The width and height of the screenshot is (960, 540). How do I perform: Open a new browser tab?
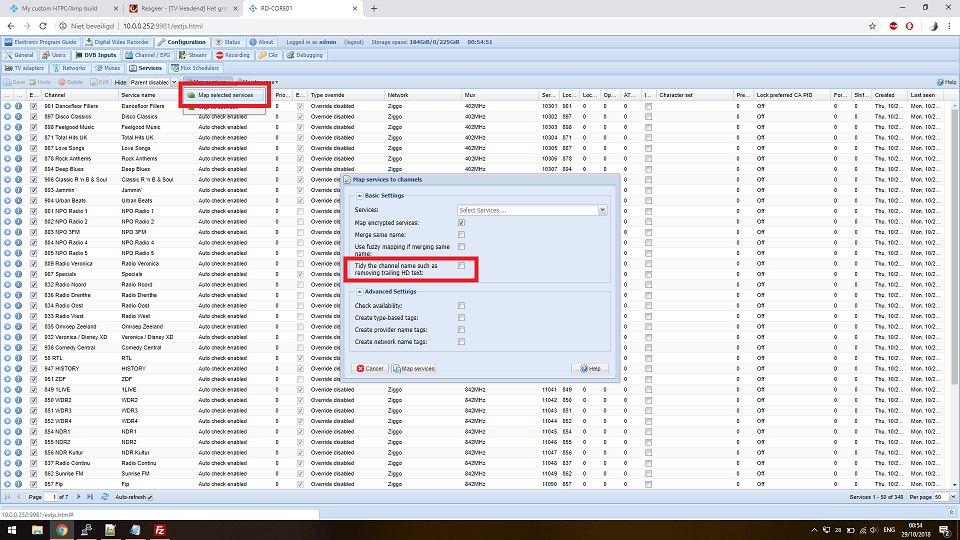tap(373, 9)
